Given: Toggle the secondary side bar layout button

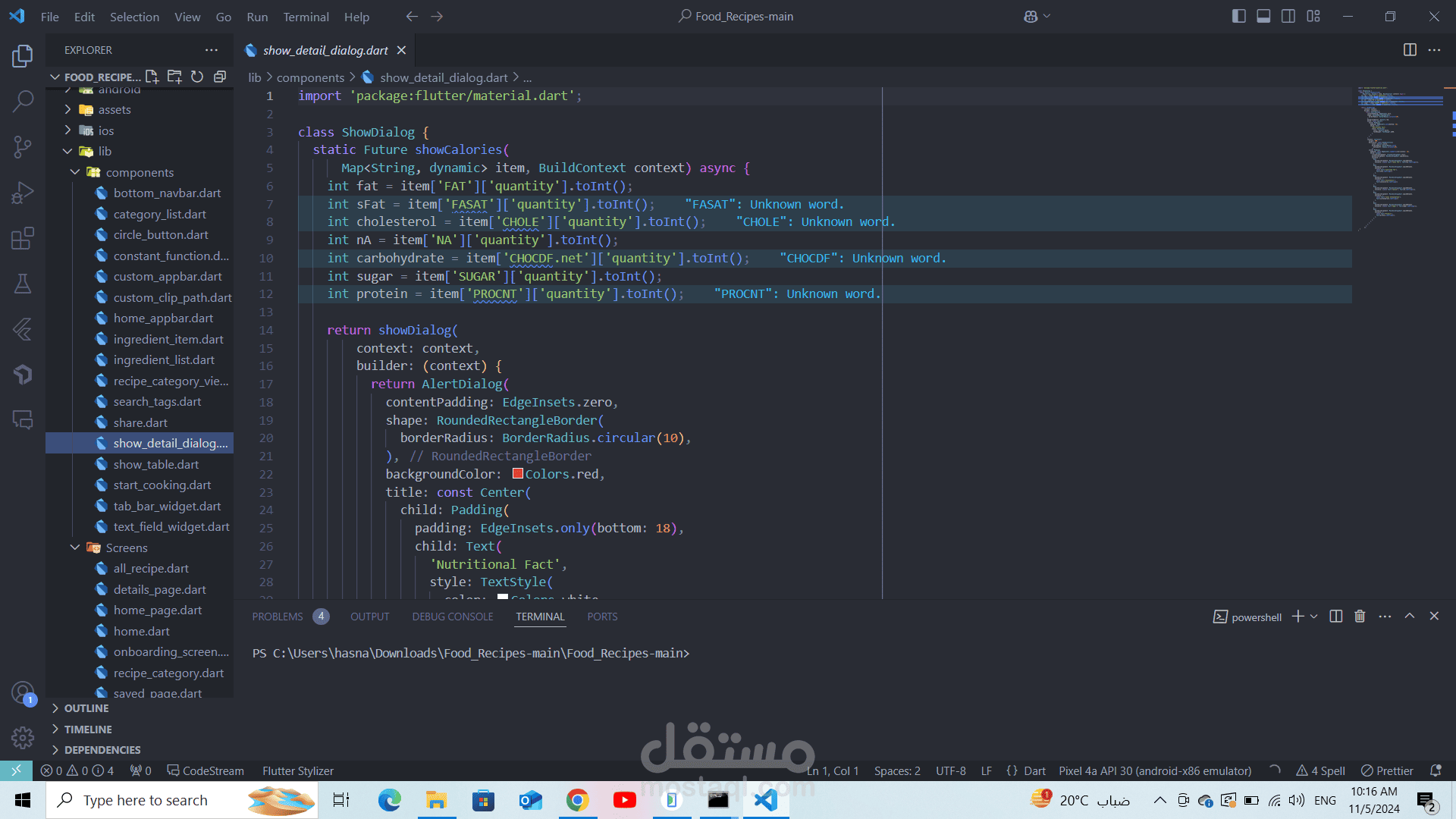Looking at the screenshot, I should click(x=1288, y=16).
